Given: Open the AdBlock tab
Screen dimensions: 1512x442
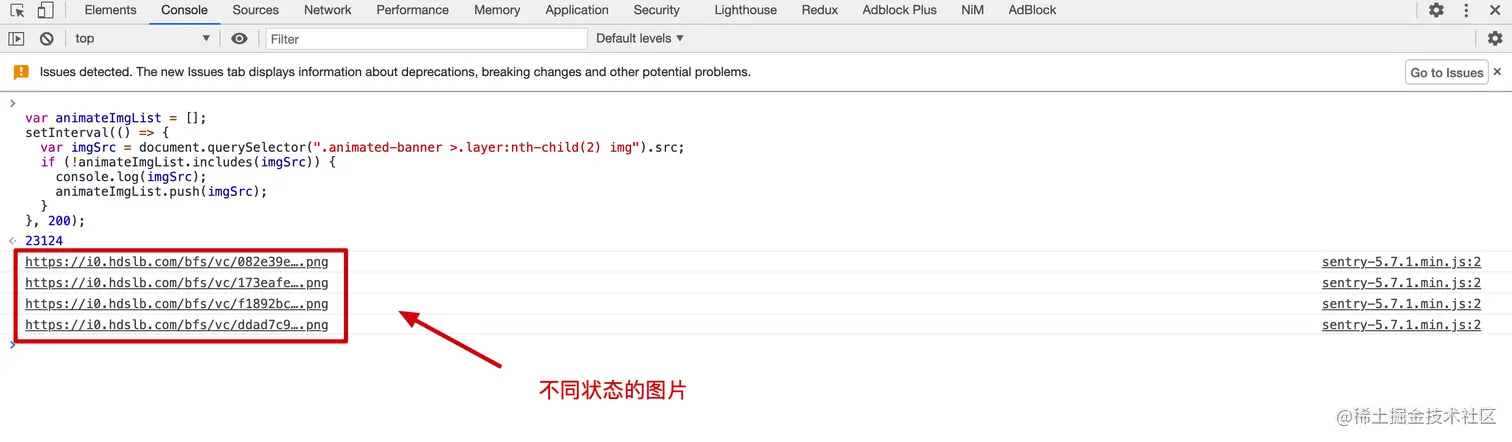Looking at the screenshot, I should 1032,10.
